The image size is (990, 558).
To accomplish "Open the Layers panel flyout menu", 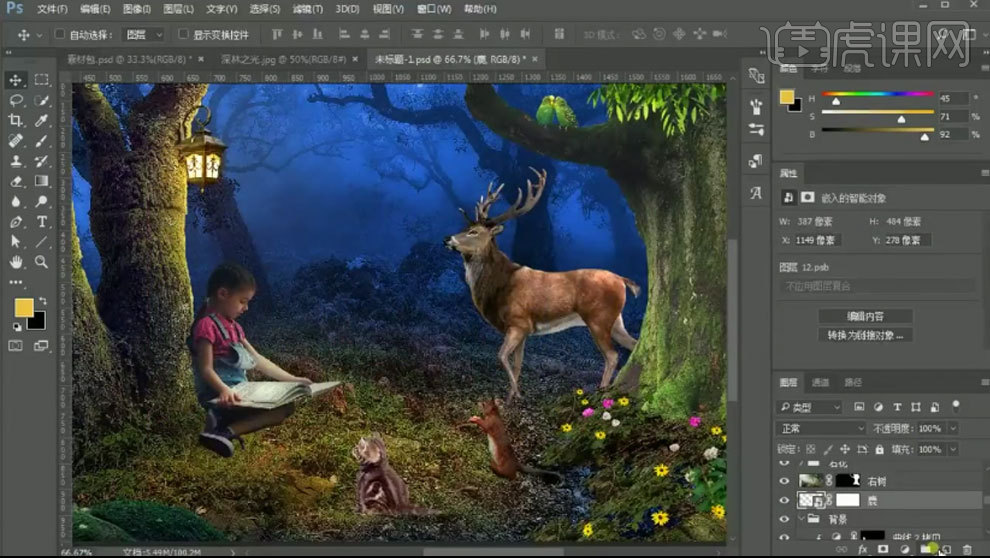I will [x=984, y=383].
